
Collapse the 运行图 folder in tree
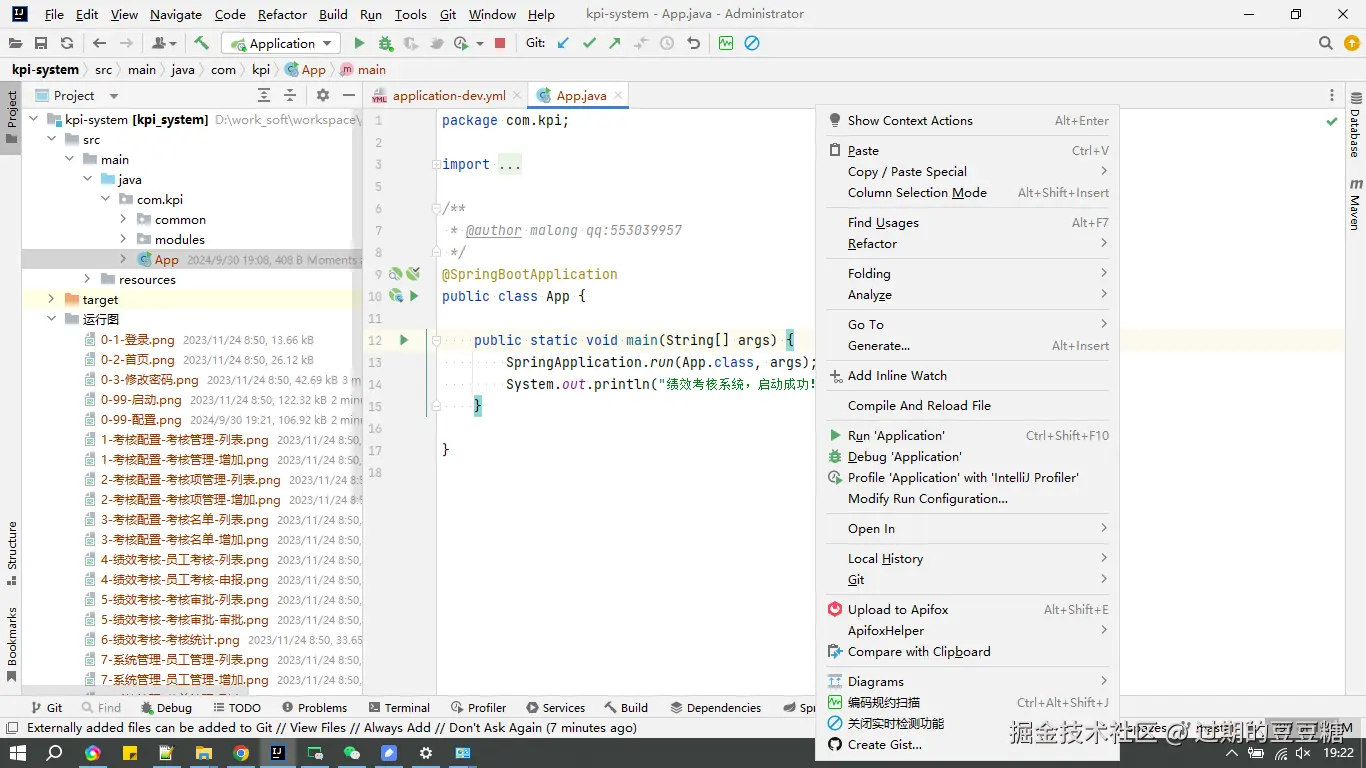tap(52, 319)
